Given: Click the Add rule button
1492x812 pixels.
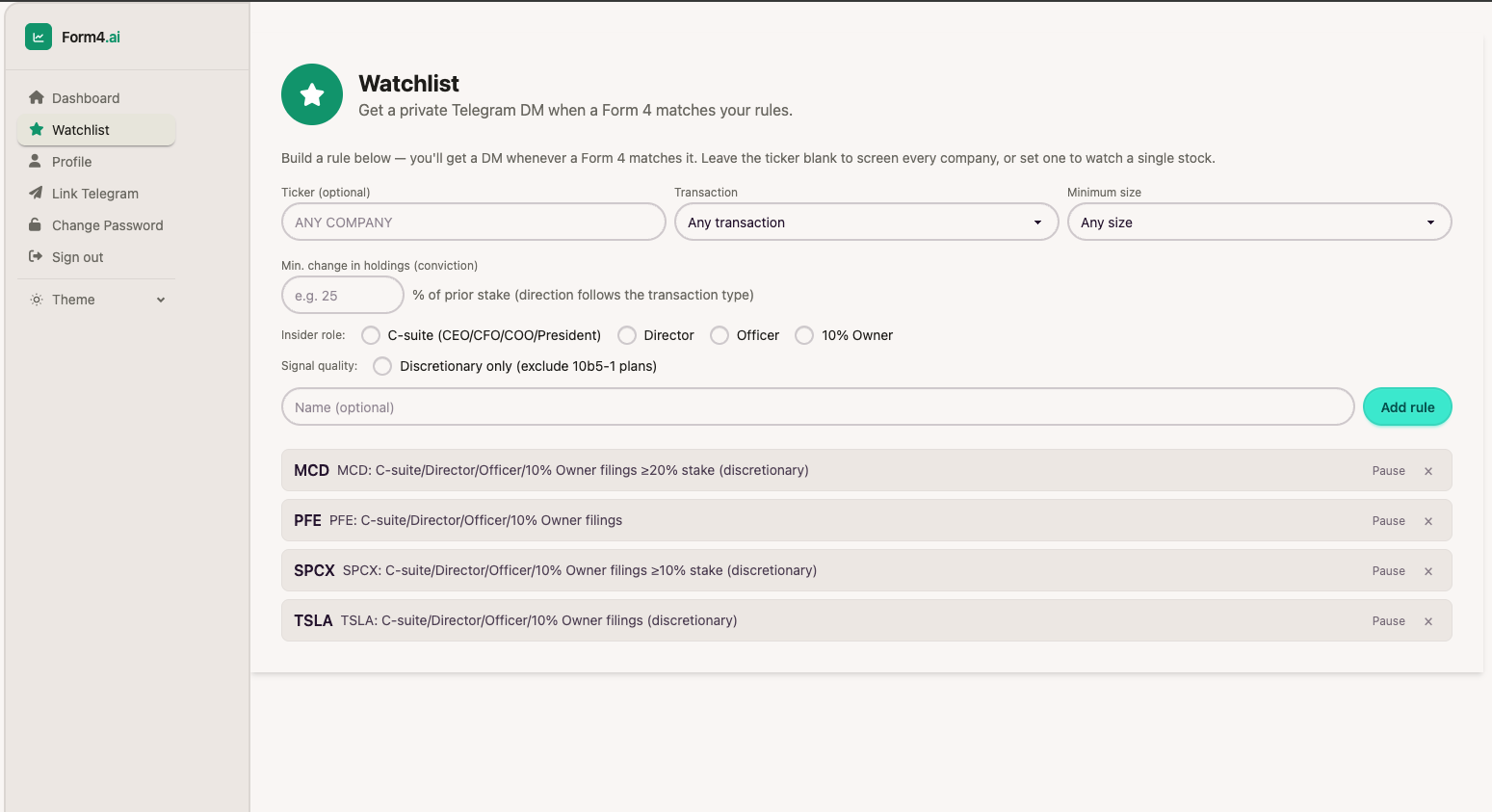Looking at the screenshot, I should [x=1407, y=406].
